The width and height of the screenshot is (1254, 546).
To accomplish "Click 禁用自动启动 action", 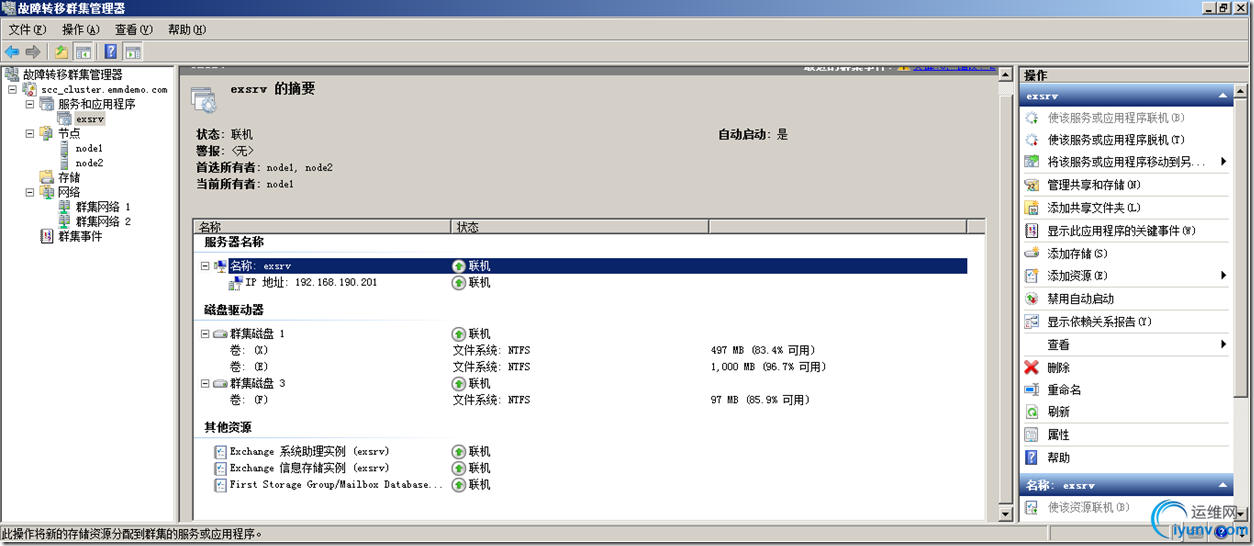I will coord(1080,299).
